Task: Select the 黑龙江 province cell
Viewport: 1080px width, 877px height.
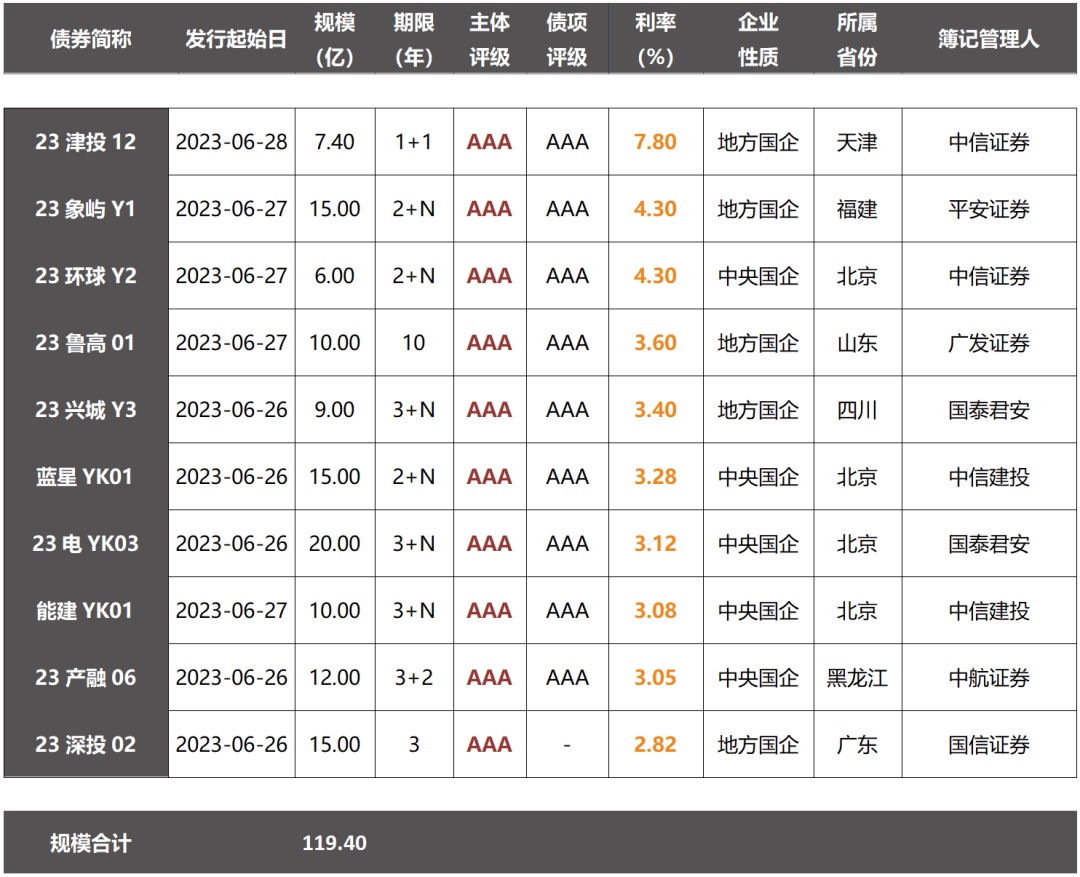Action: pos(857,677)
